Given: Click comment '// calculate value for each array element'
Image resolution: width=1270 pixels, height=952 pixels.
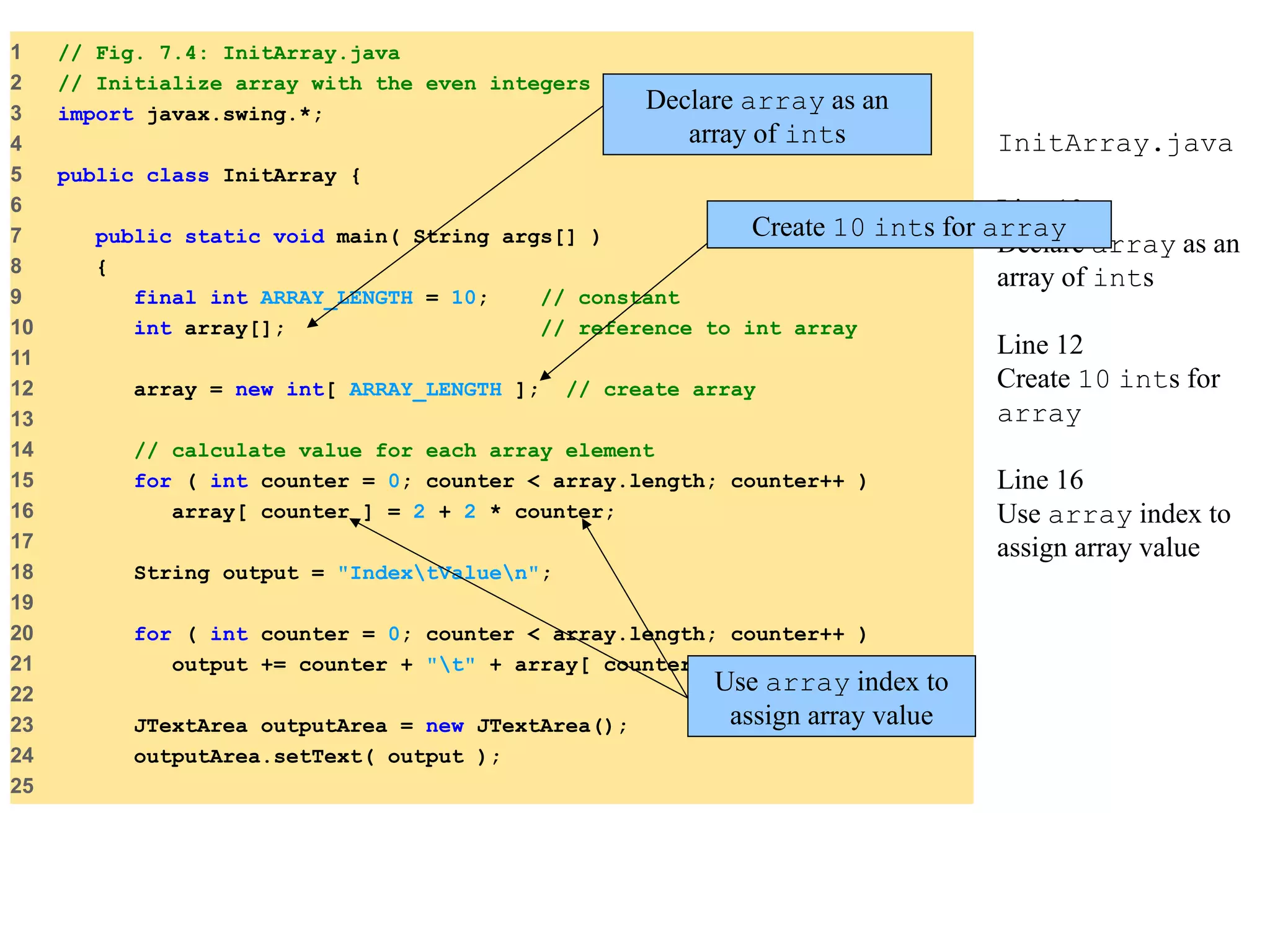Looking at the screenshot, I should 394,451.
